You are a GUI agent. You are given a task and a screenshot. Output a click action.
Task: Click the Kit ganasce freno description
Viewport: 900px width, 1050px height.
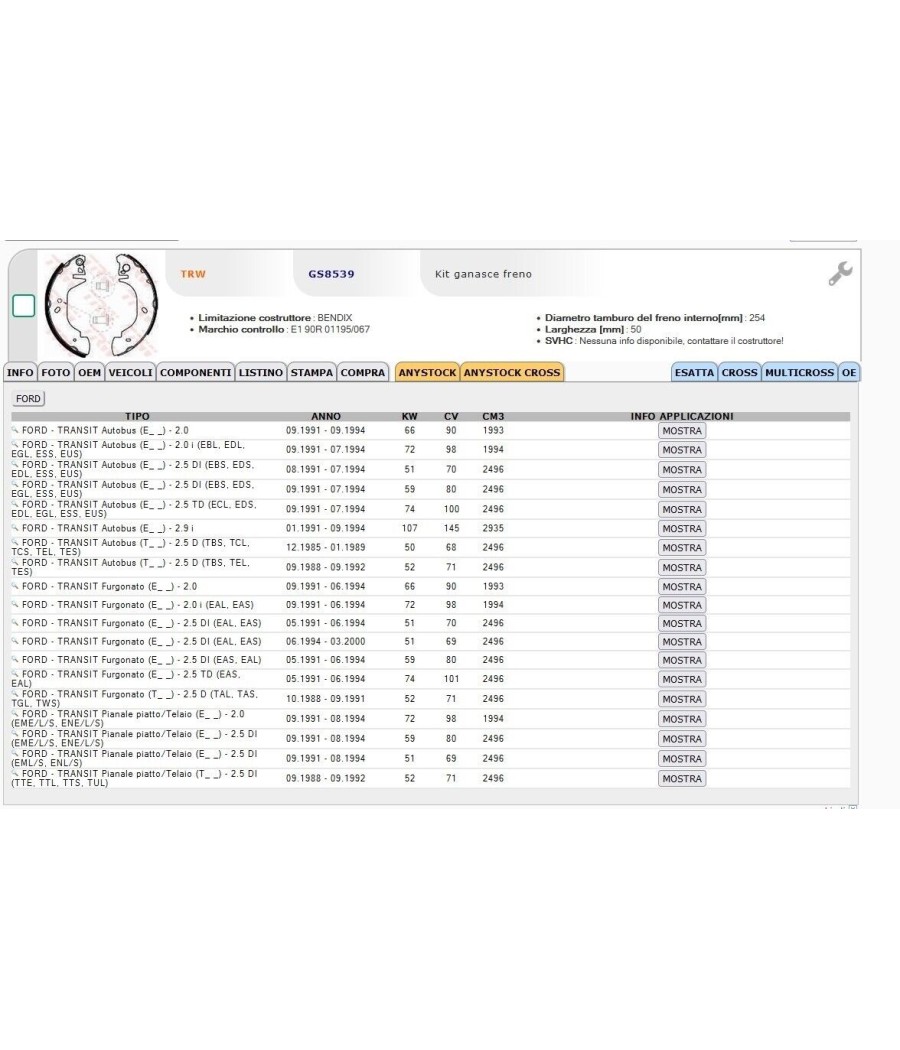483,274
